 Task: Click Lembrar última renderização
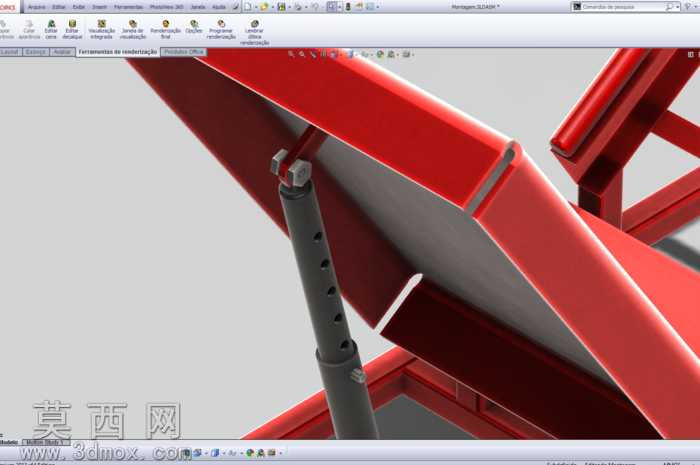(x=254, y=33)
